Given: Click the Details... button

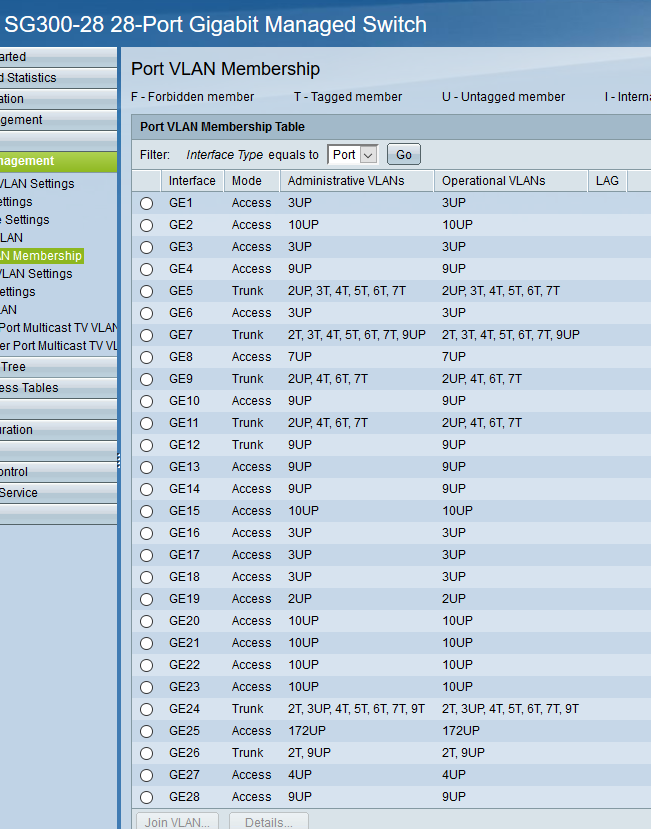Looking at the screenshot, I should (x=269, y=822).
